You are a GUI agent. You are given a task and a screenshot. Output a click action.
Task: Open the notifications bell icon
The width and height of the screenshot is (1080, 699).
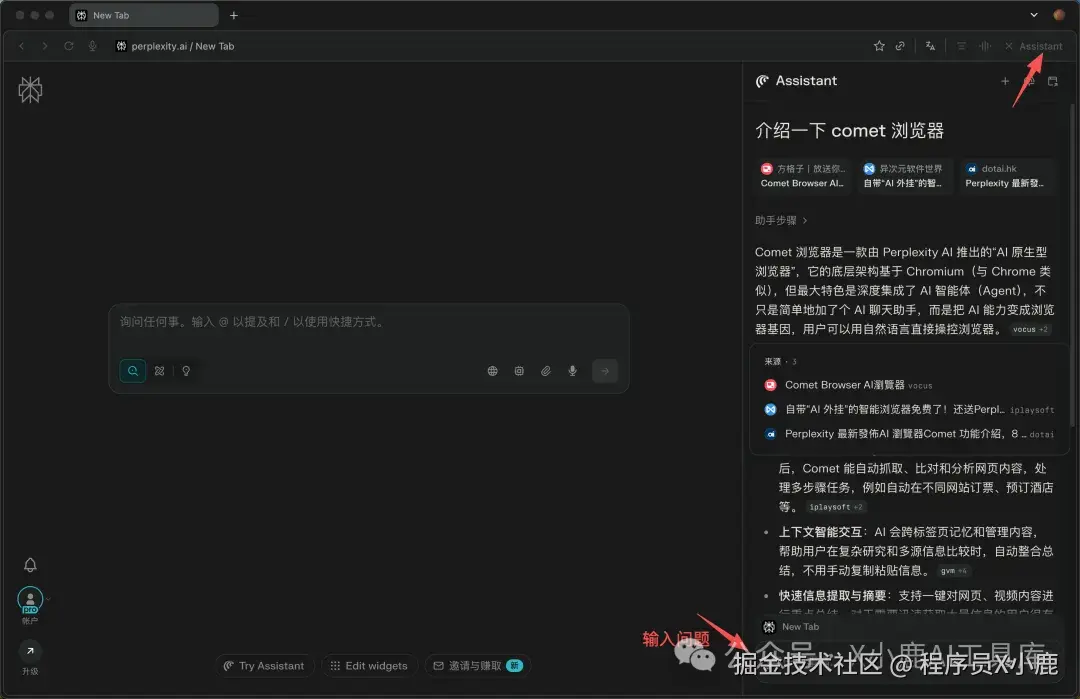tap(30, 565)
